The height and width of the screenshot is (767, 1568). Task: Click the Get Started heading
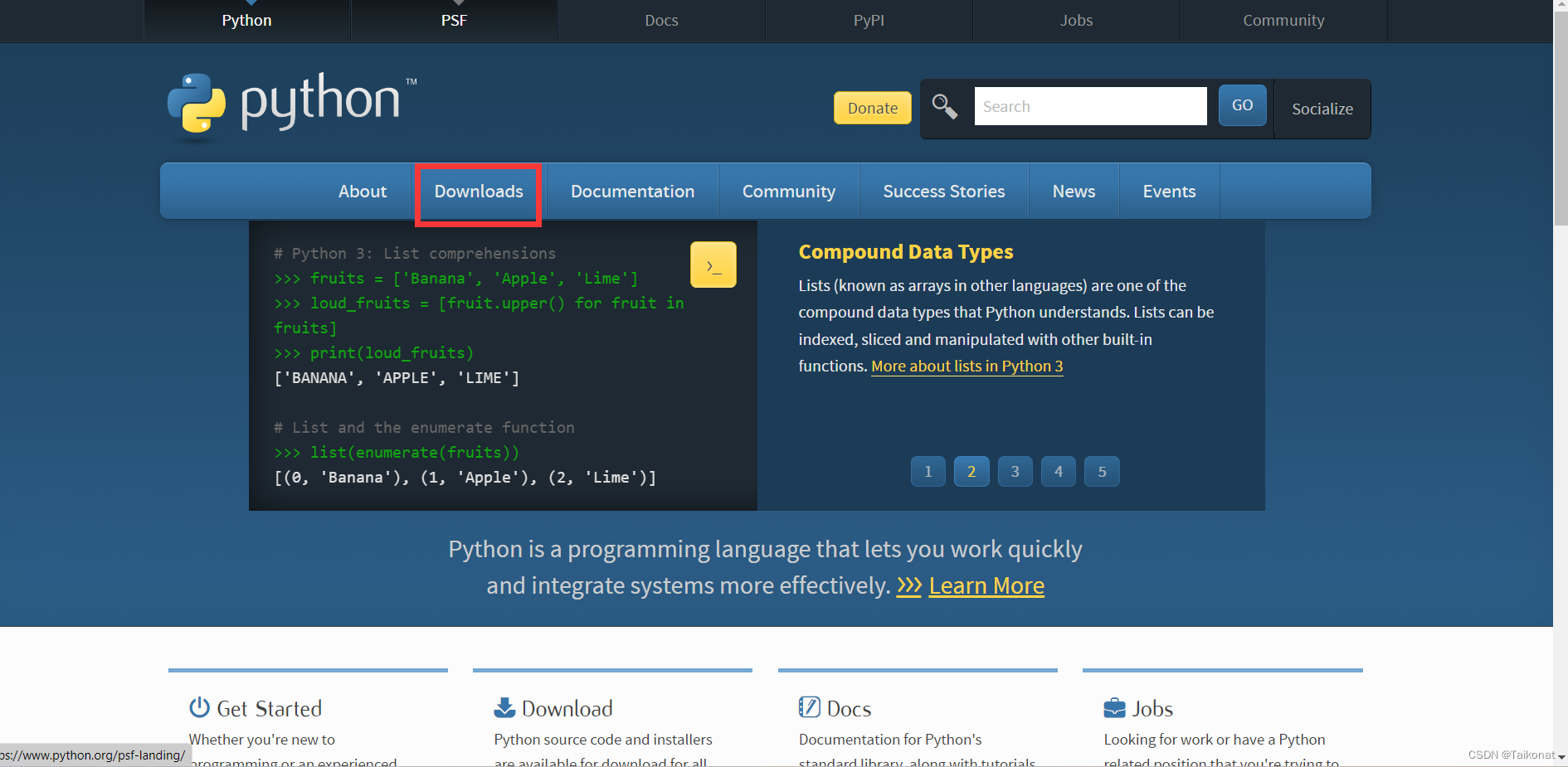tap(270, 709)
